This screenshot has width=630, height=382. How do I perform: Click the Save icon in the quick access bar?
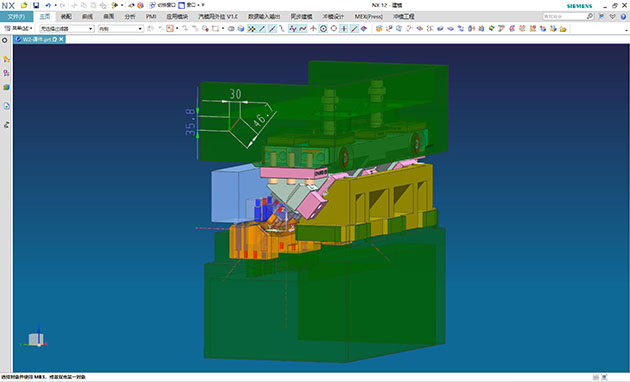[36, 5]
